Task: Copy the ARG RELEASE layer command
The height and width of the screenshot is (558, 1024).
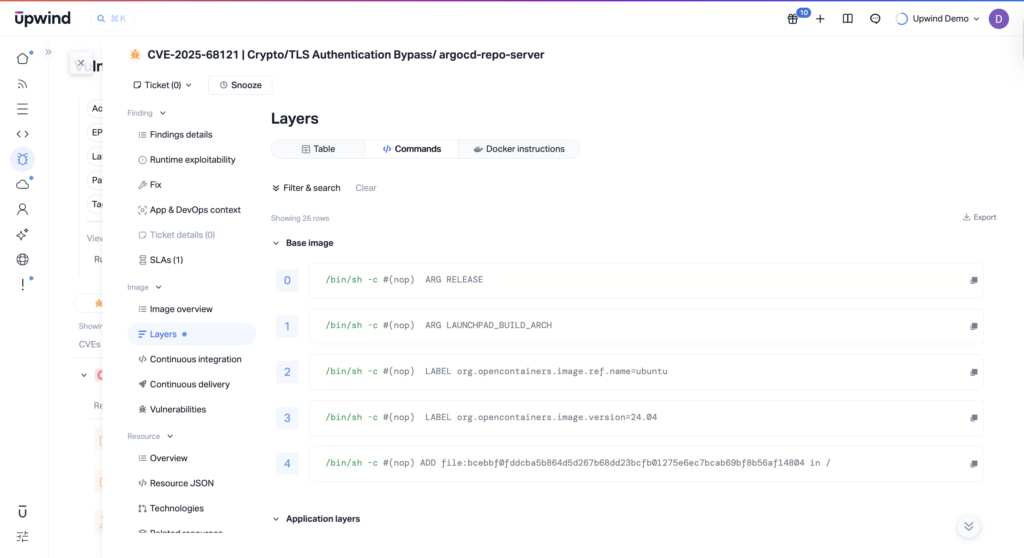Action: (973, 281)
